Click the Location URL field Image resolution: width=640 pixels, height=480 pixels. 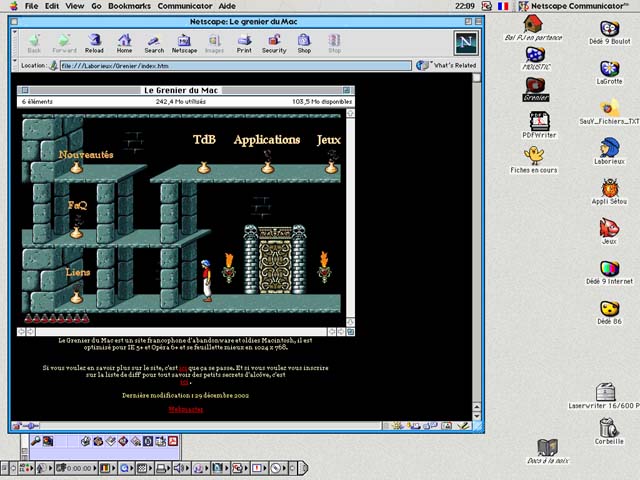[236, 66]
